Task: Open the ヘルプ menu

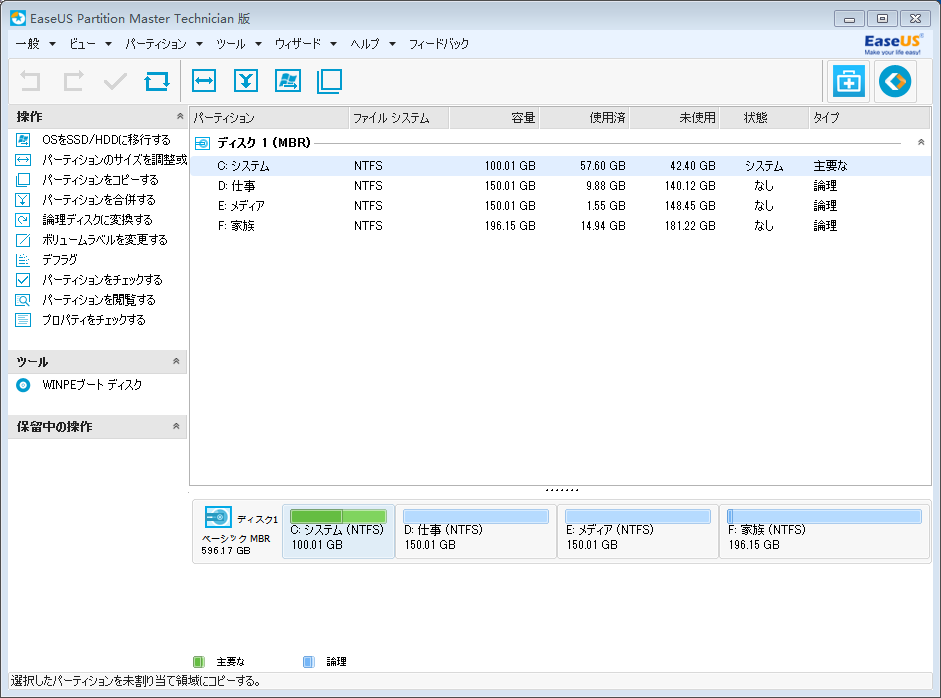Action: 365,44
